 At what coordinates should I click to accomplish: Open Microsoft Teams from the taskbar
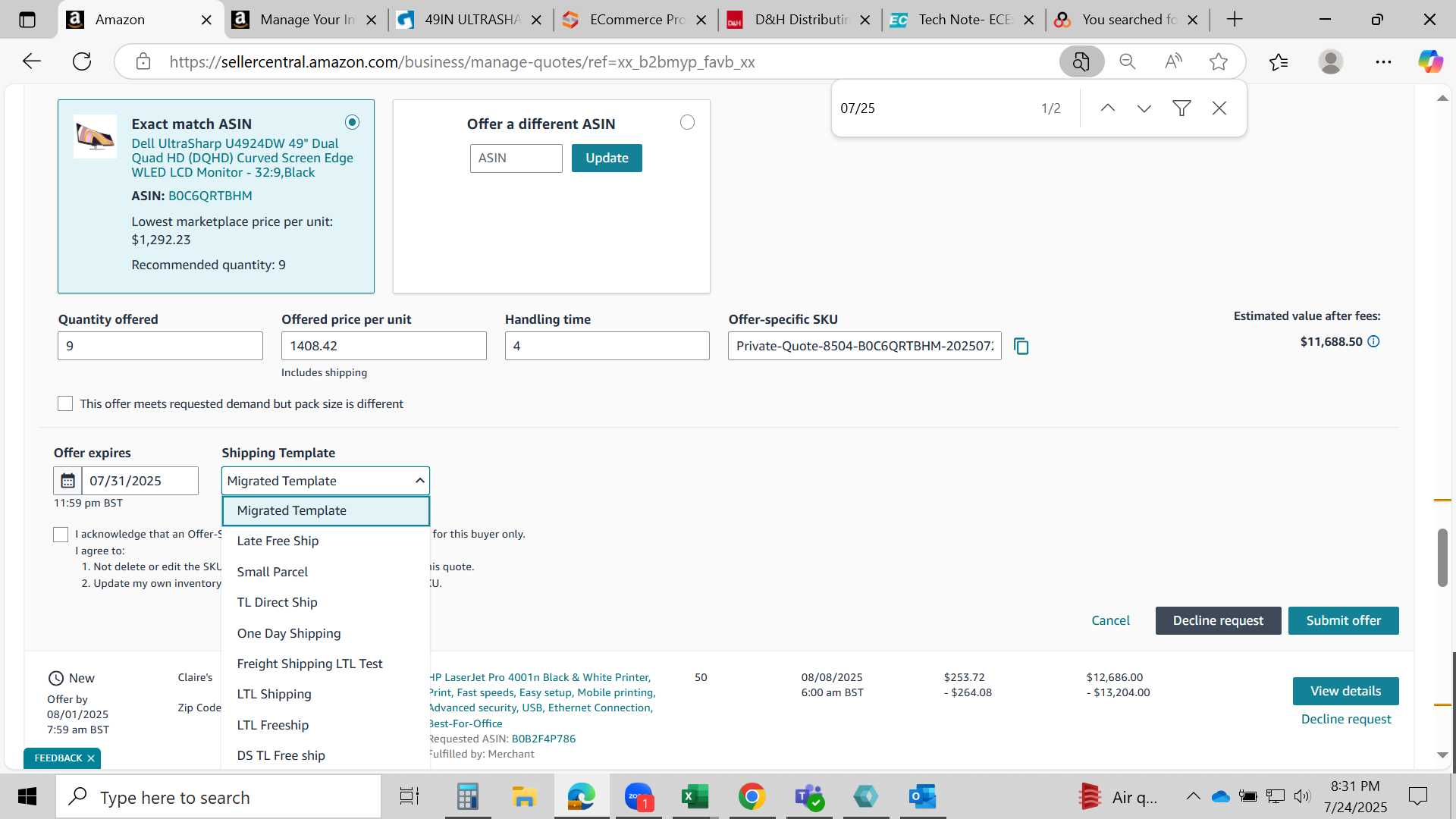coord(809,797)
